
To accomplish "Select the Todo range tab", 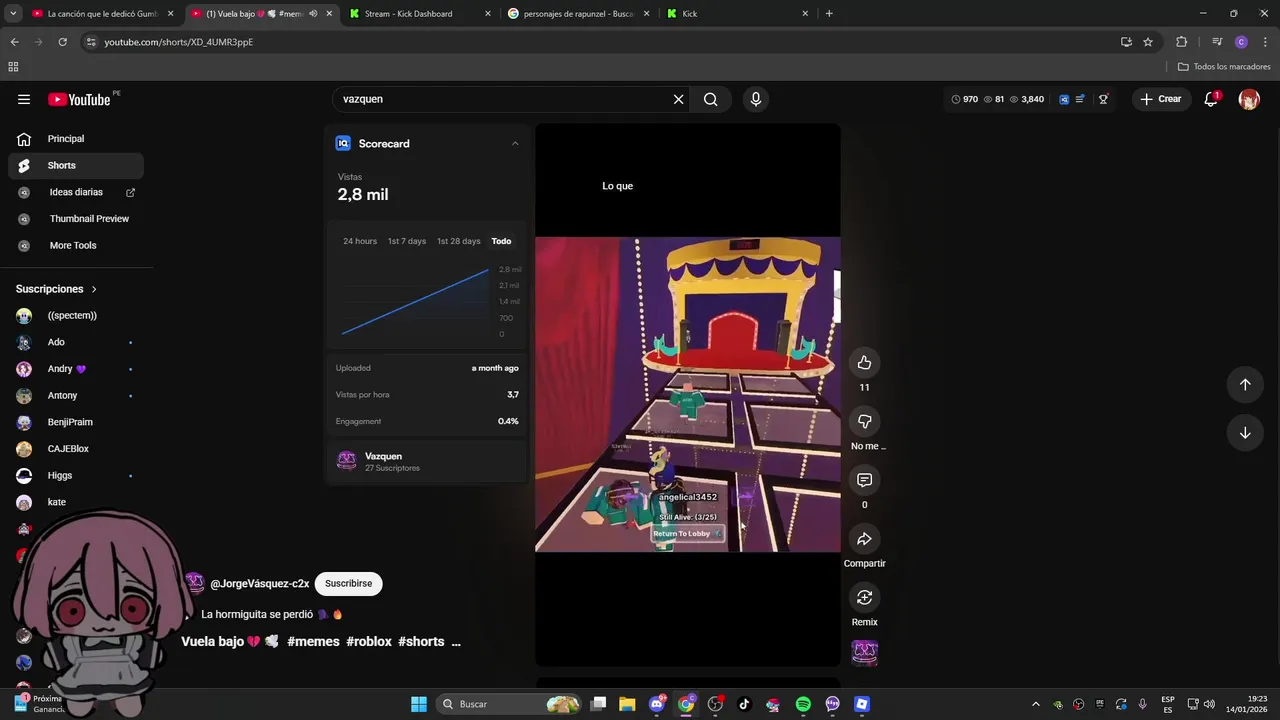I will pyautogui.click(x=501, y=241).
